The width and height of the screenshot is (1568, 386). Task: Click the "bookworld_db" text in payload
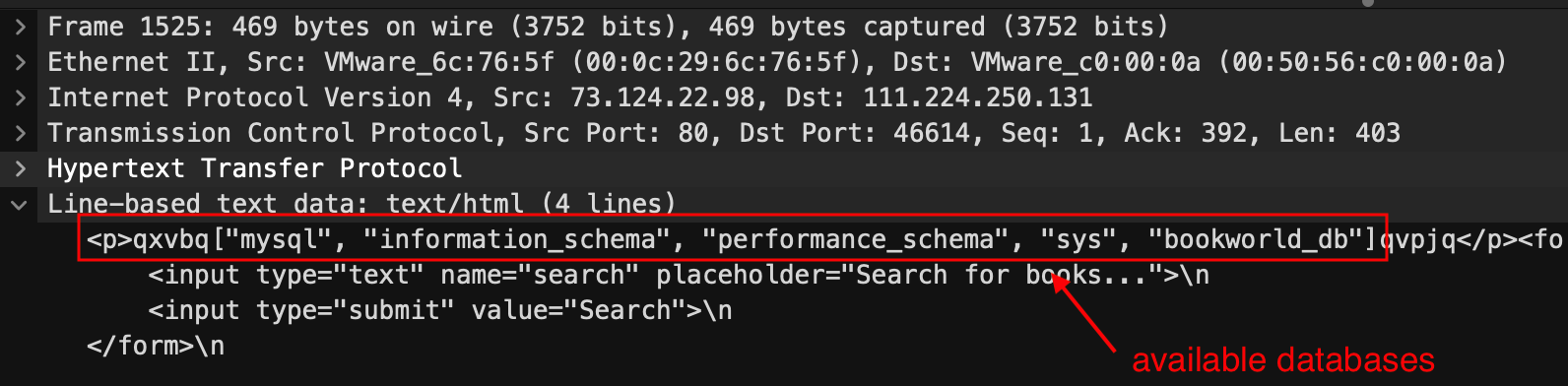(1255, 239)
